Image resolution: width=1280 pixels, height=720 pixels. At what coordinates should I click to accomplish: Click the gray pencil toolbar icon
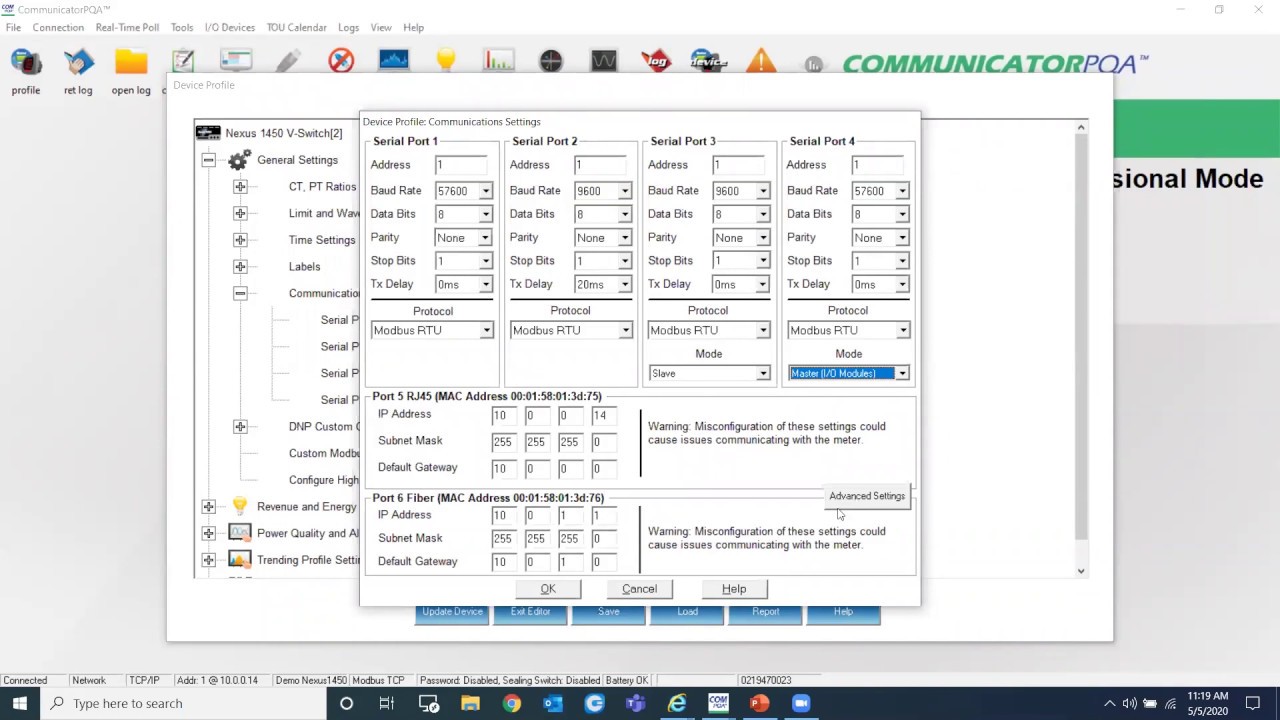click(x=288, y=61)
